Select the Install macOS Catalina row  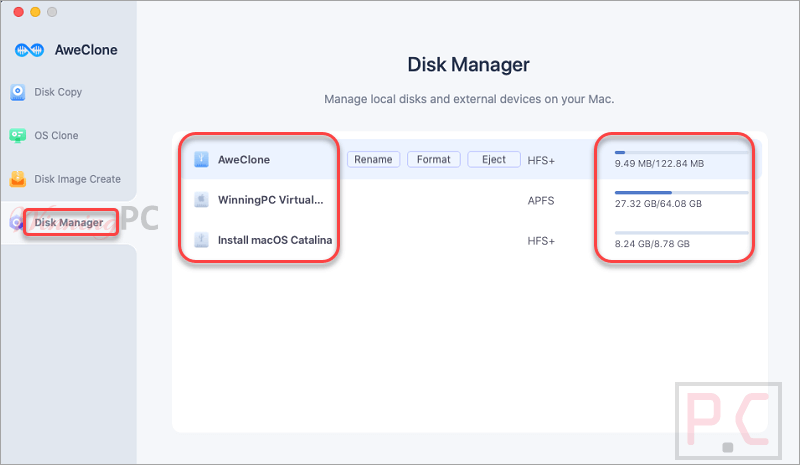[472, 240]
